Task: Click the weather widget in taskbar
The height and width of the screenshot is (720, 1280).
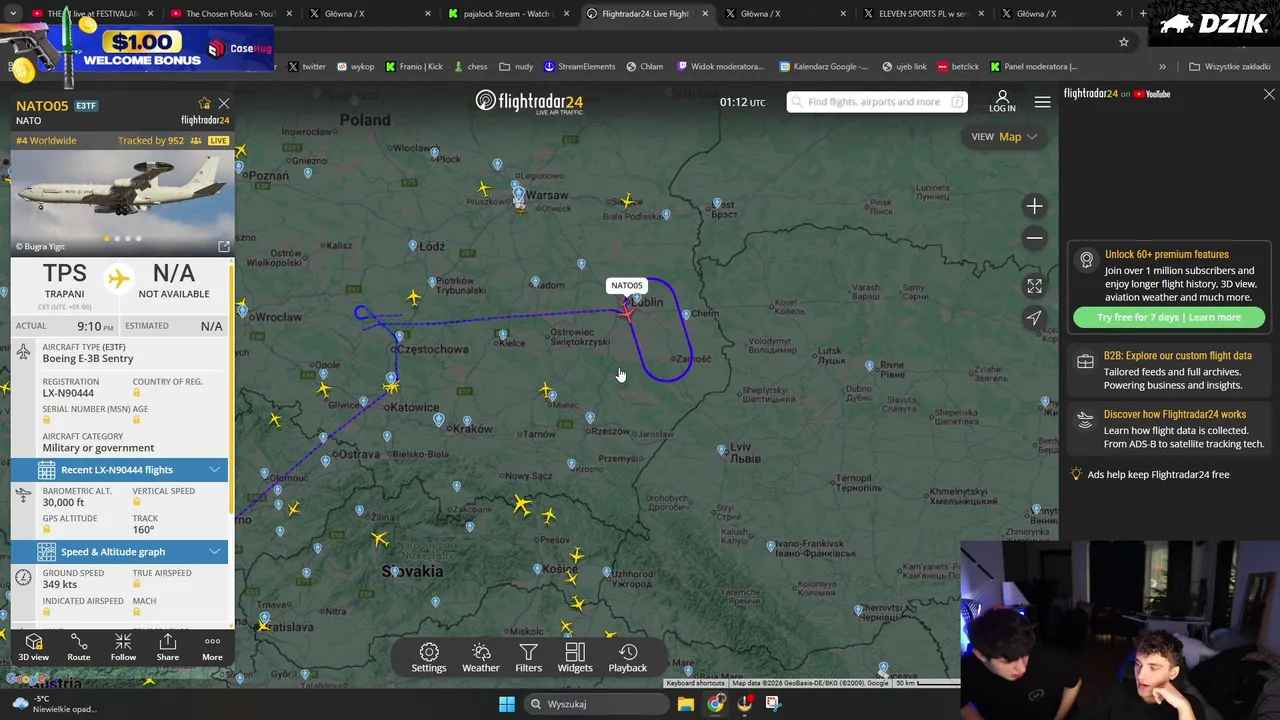Action: tap(55, 704)
